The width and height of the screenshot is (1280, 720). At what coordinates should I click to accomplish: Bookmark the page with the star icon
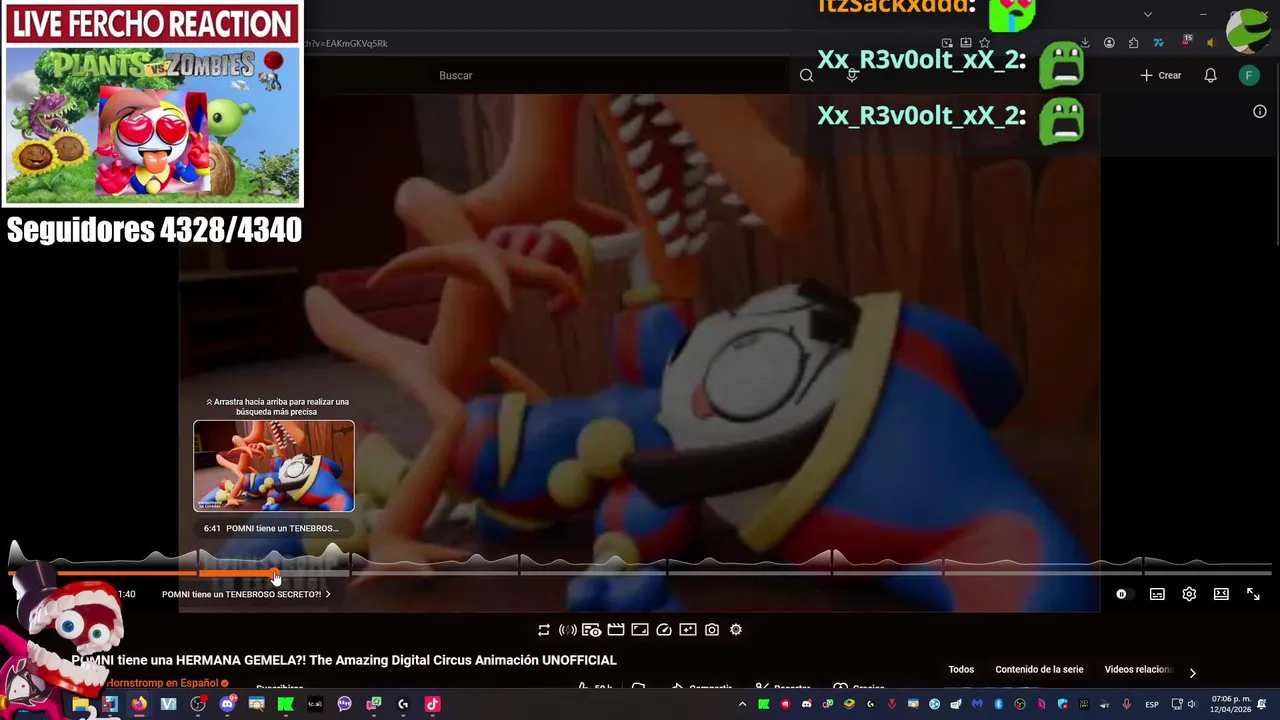(985, 43)
